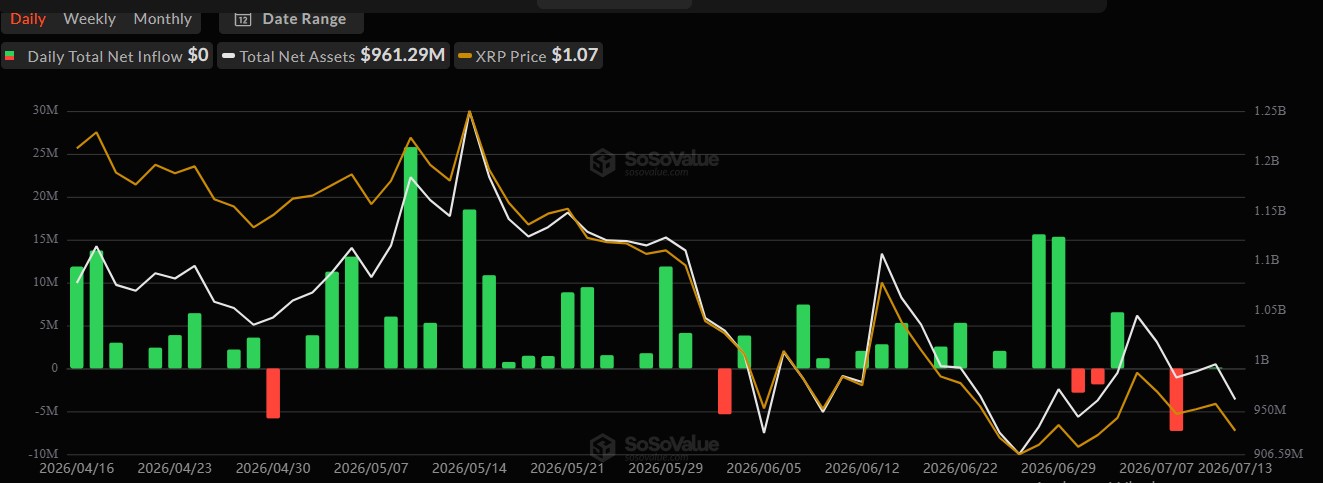Click the 2026/04/16 date label
Image resolution: width=1323 pixels, height=483 pixels.
click(77, 467)
